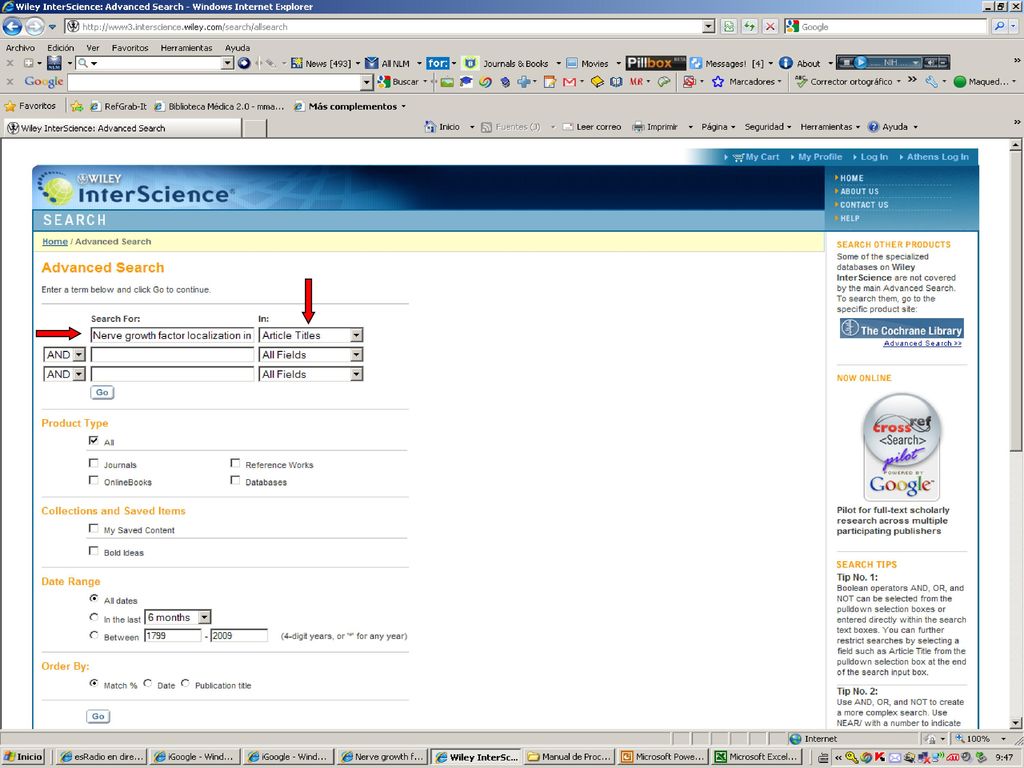Expand the Página command bar dropdown
The width and height of the screenshot is (1024, 768).
pos(733,127)
